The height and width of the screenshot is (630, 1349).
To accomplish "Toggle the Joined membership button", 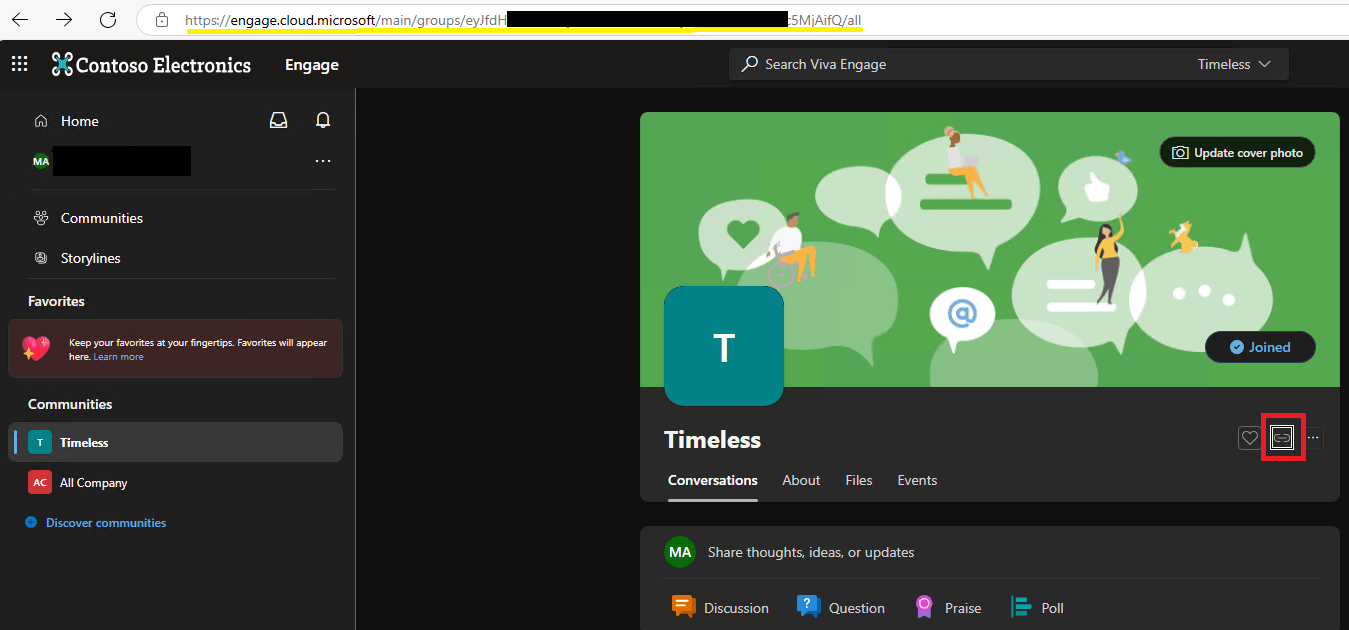I will (x=1260, y=347).
